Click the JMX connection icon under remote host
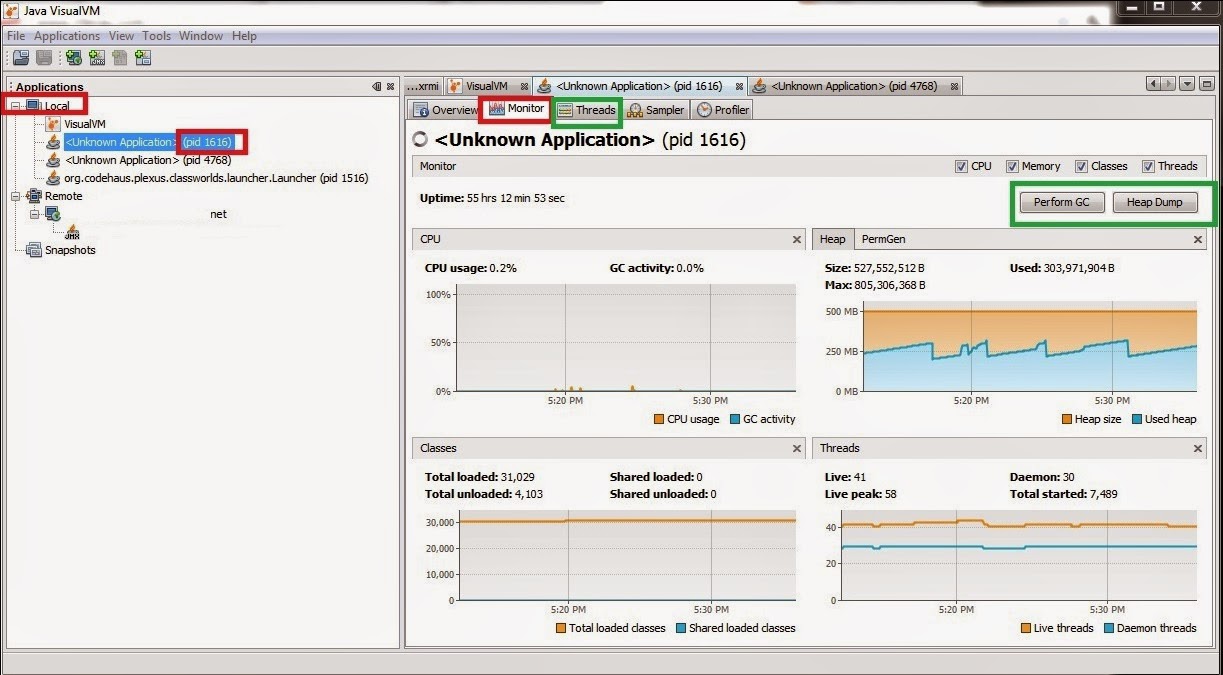This screenshot has height=675, width=1223. [x=72, y=232]
